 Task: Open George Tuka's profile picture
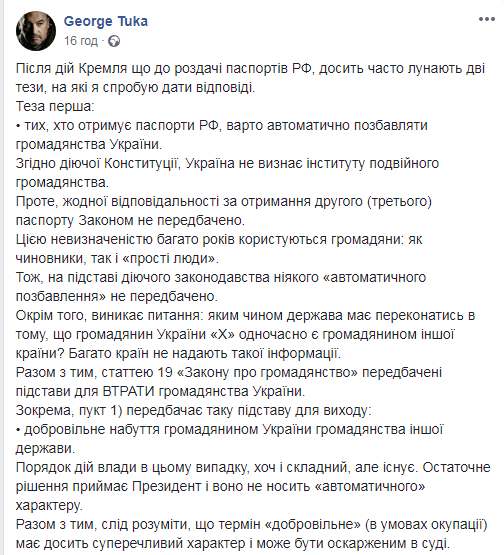click(36, 31)
